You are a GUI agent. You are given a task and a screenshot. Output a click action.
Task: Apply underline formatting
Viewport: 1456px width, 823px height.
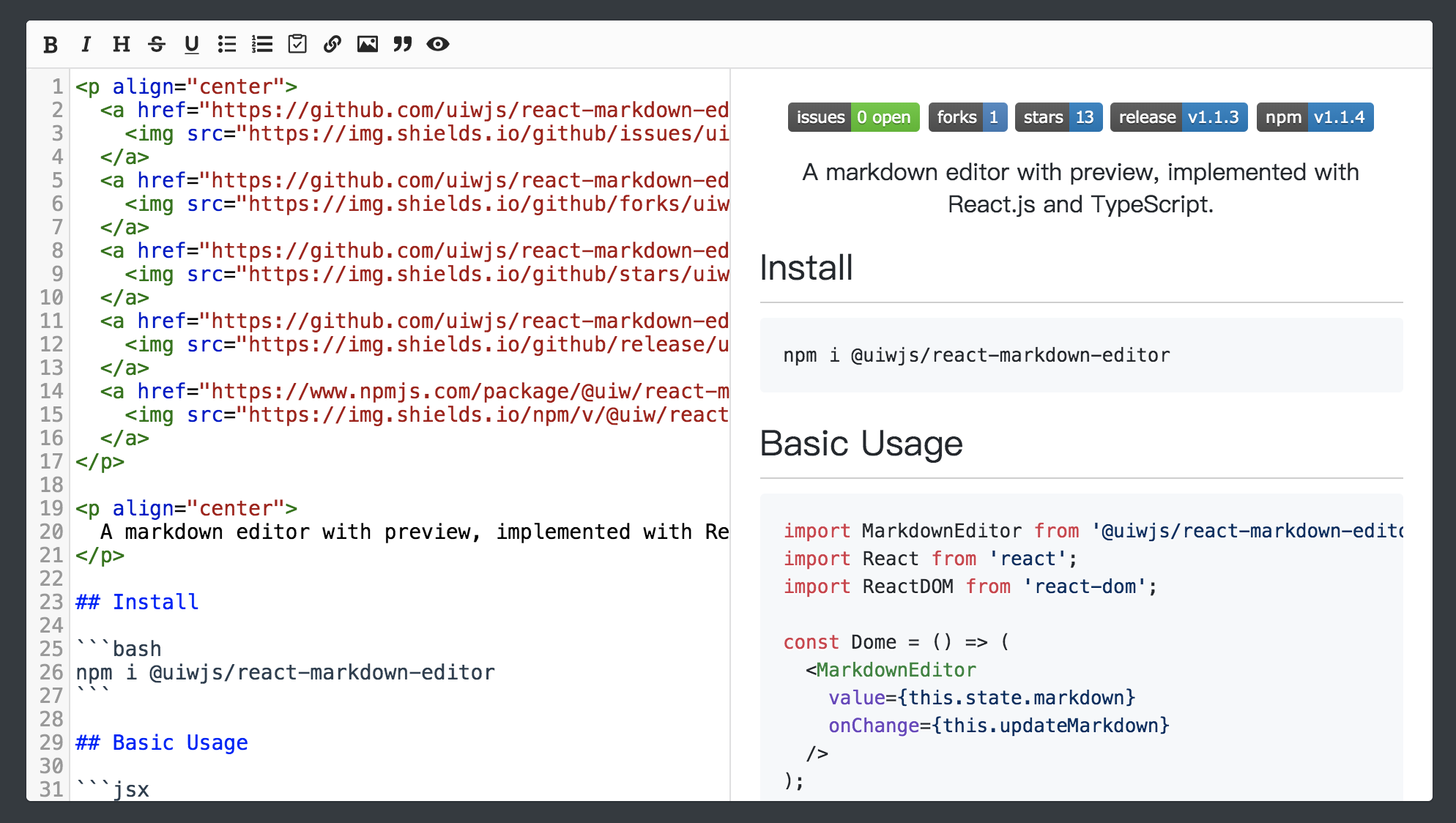click(x=192, y=44)
